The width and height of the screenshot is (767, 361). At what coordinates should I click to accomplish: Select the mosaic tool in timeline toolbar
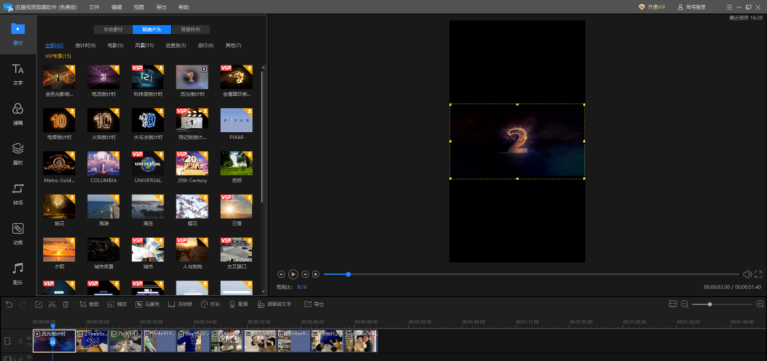click(147, 304)
